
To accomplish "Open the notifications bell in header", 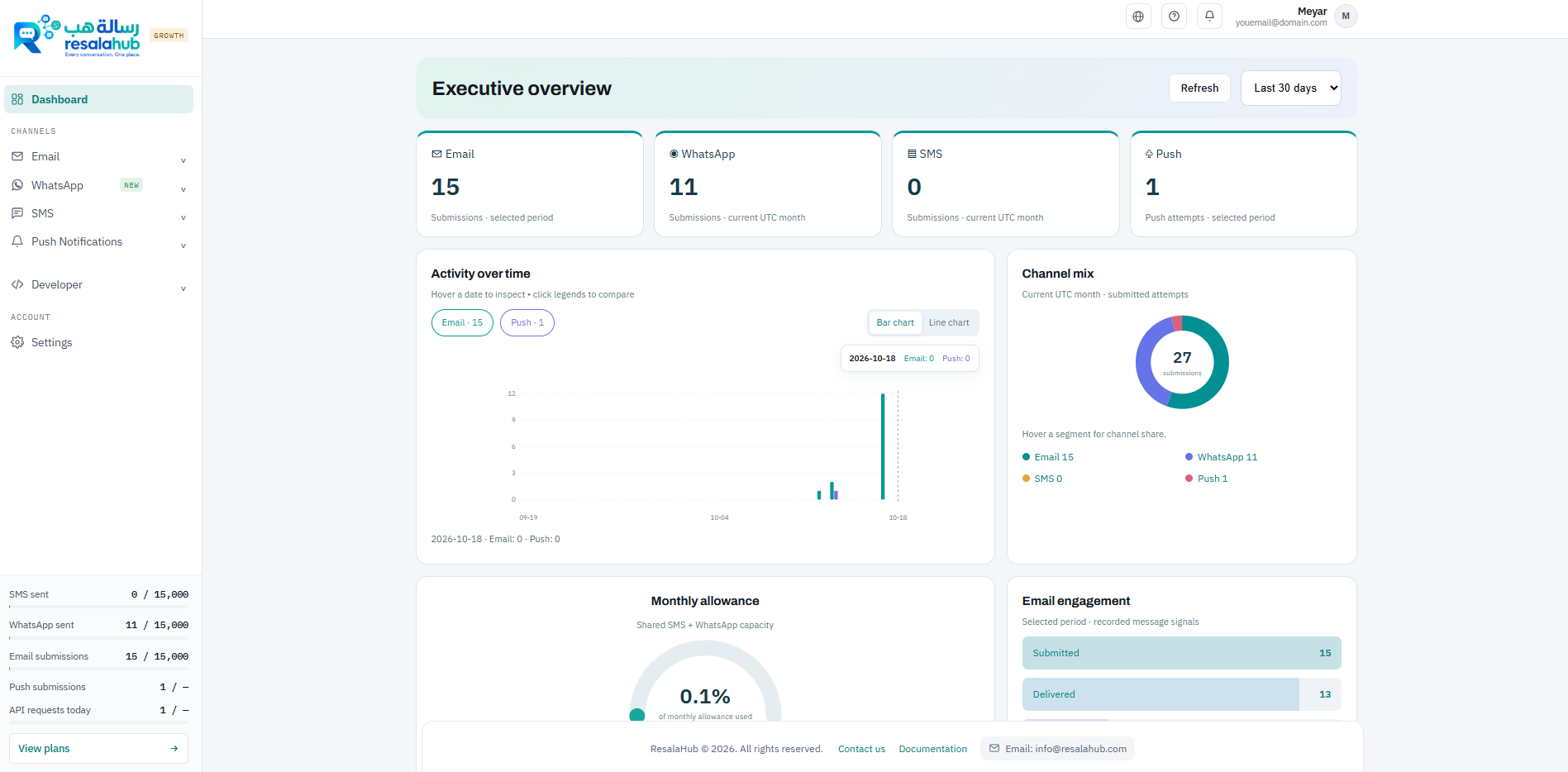I will pos(1209,16).
